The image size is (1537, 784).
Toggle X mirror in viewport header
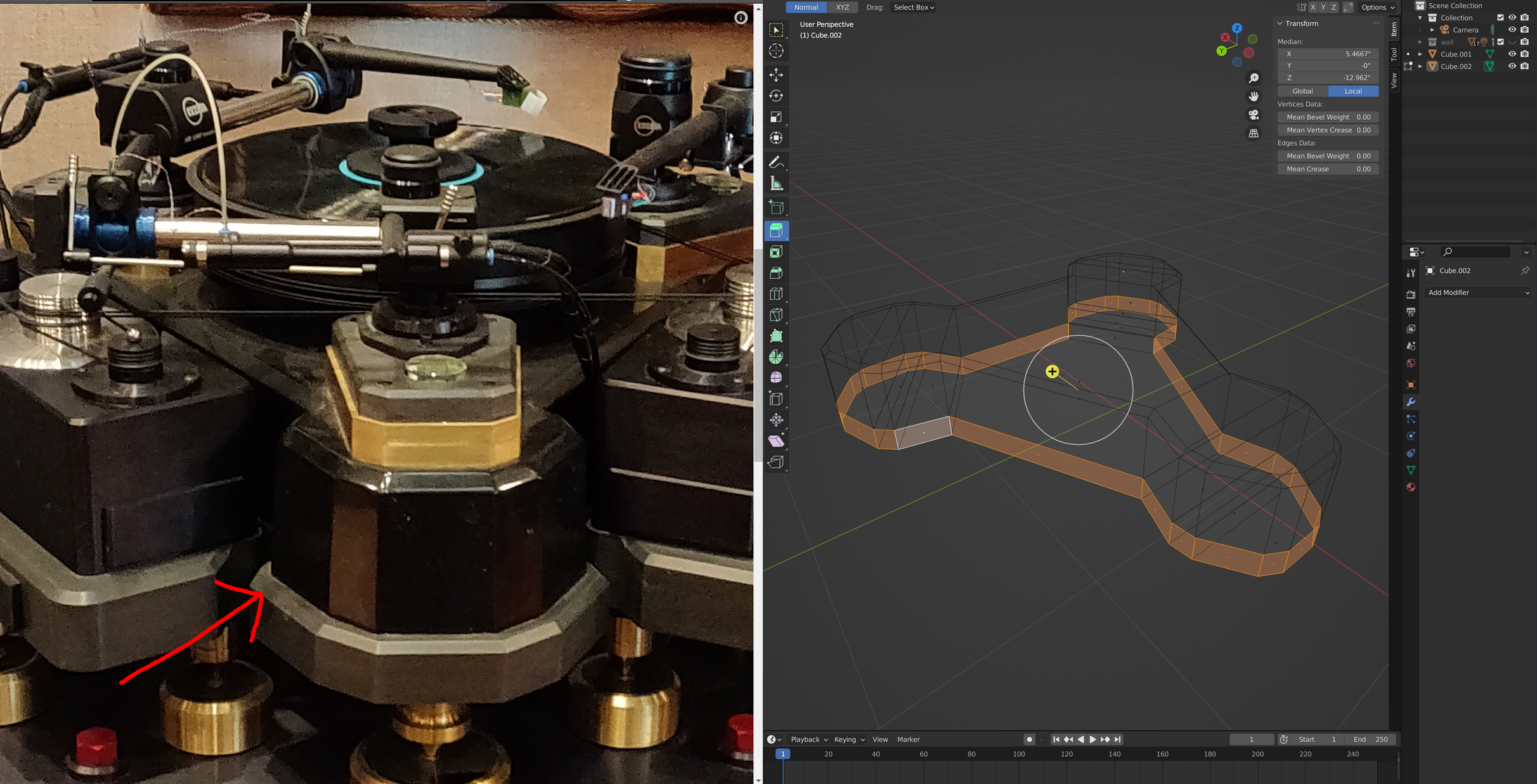coord(1313,8)
